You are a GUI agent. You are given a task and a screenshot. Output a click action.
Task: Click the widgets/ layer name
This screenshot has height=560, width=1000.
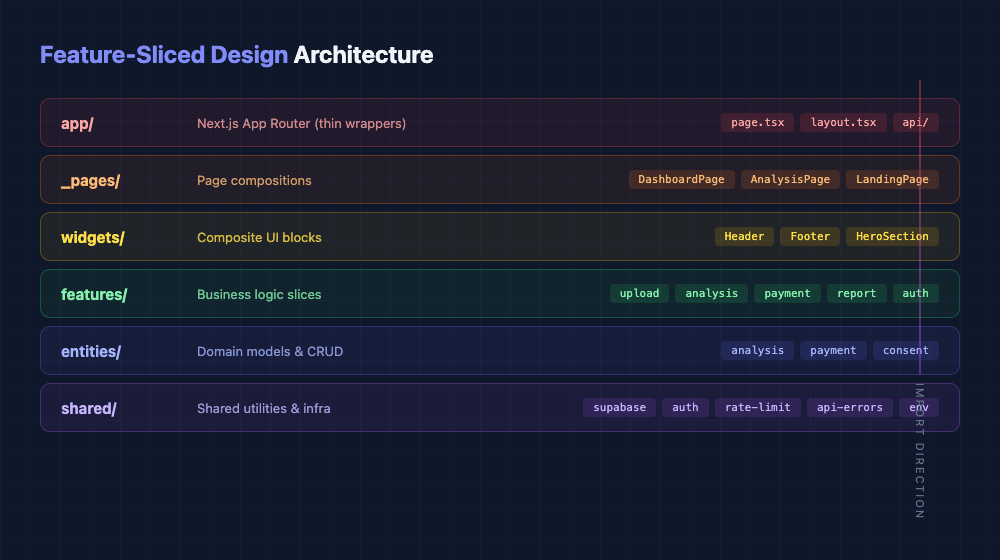(x=92, y=237)
